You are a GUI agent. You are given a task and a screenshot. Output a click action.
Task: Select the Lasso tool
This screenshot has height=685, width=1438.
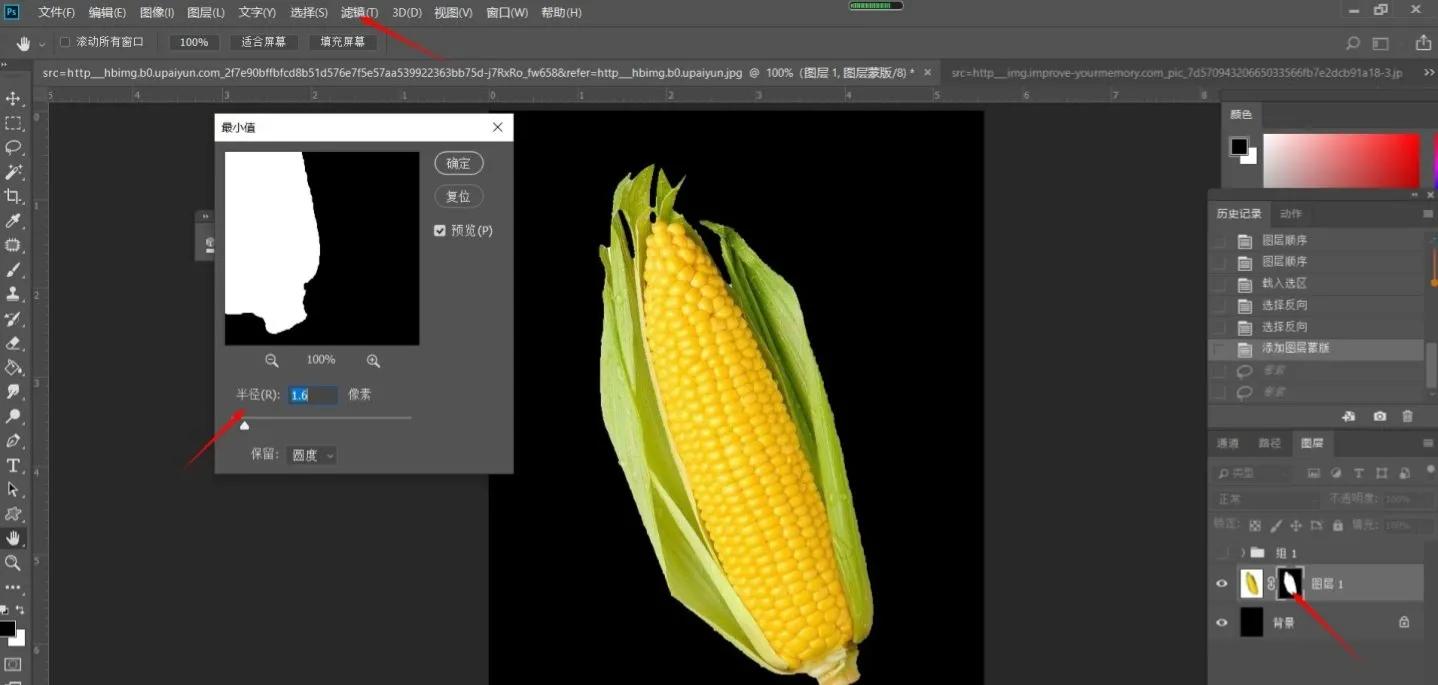pyautogui.click(x=13, y=147)
